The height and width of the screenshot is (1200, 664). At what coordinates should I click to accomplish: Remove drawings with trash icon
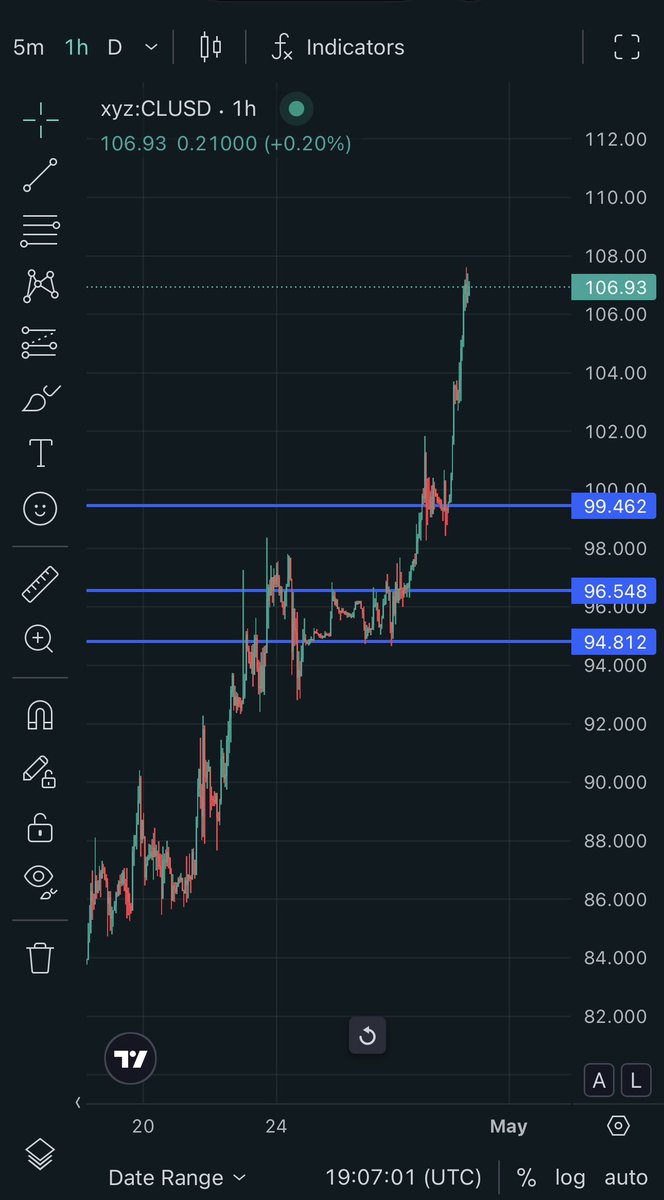click(x=40, y=957)
